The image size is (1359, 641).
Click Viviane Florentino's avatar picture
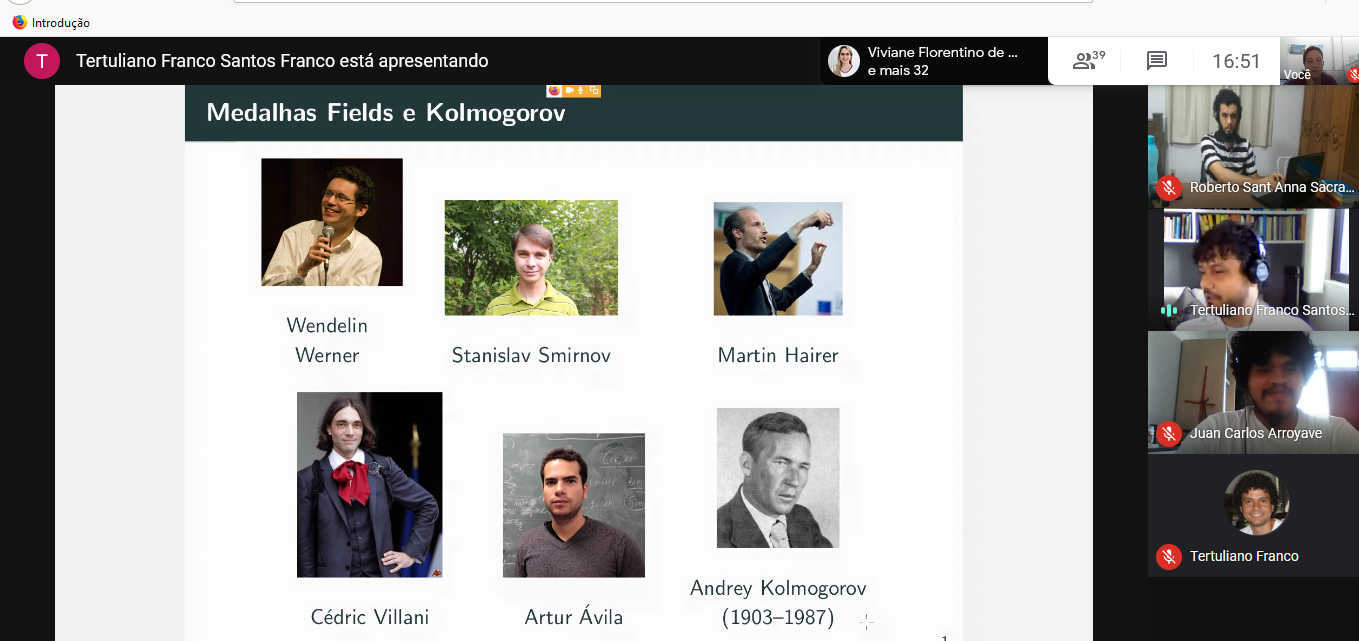[x=844, y=61]
